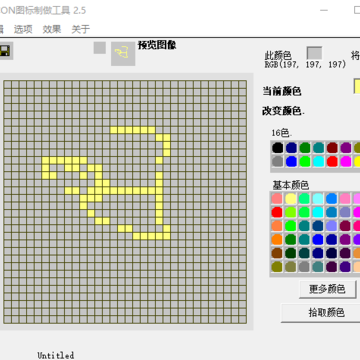Select the small gray preview square
The image size is (360, 360).
coord(100,48)
